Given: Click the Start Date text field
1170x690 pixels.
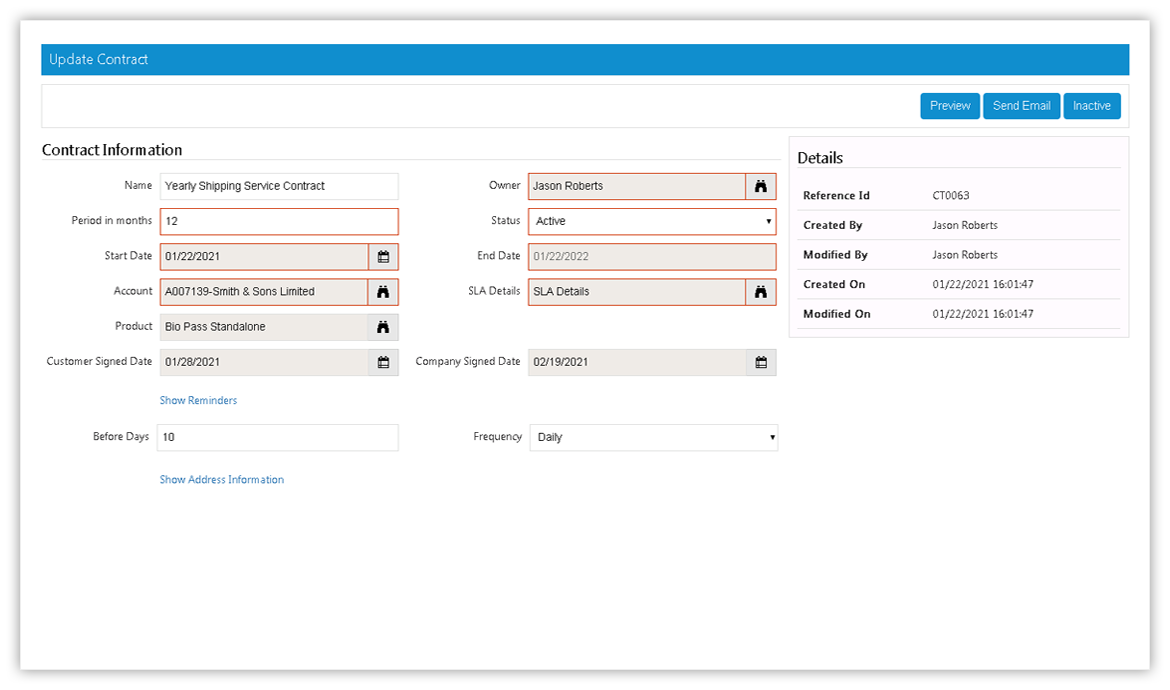Looking at the screenshot, I should pos(264,257).
